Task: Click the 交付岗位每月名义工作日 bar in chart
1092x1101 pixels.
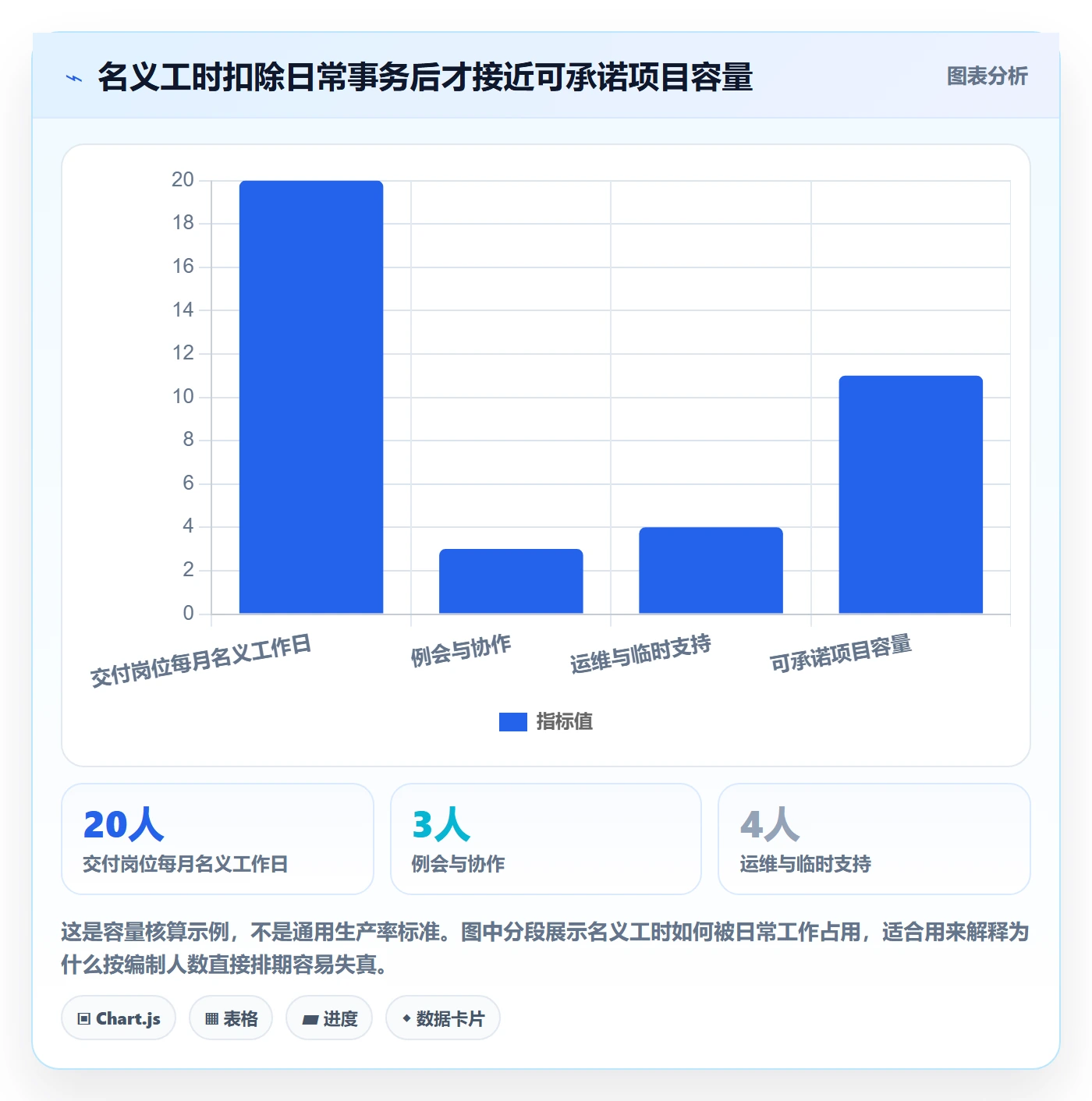Action: coord(311,398)
